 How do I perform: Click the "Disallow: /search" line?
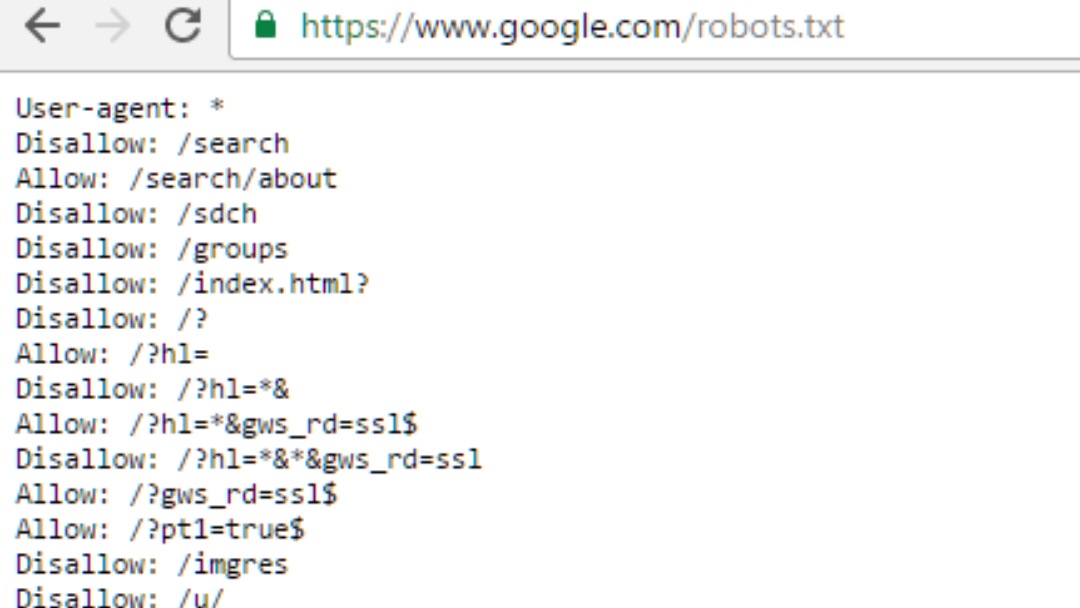(x=152, y=143)
